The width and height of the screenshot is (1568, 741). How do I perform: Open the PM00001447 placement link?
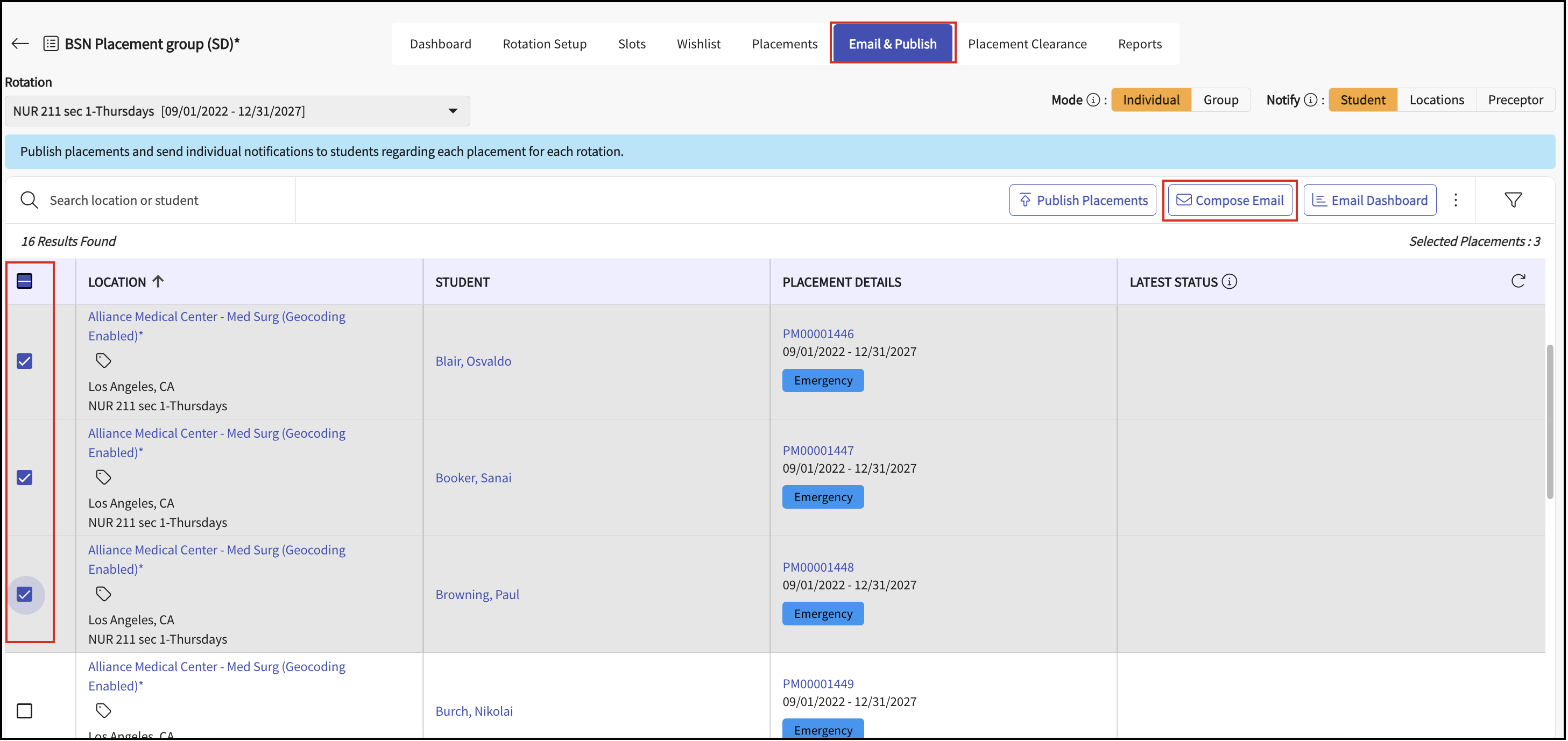coord(817,450)
